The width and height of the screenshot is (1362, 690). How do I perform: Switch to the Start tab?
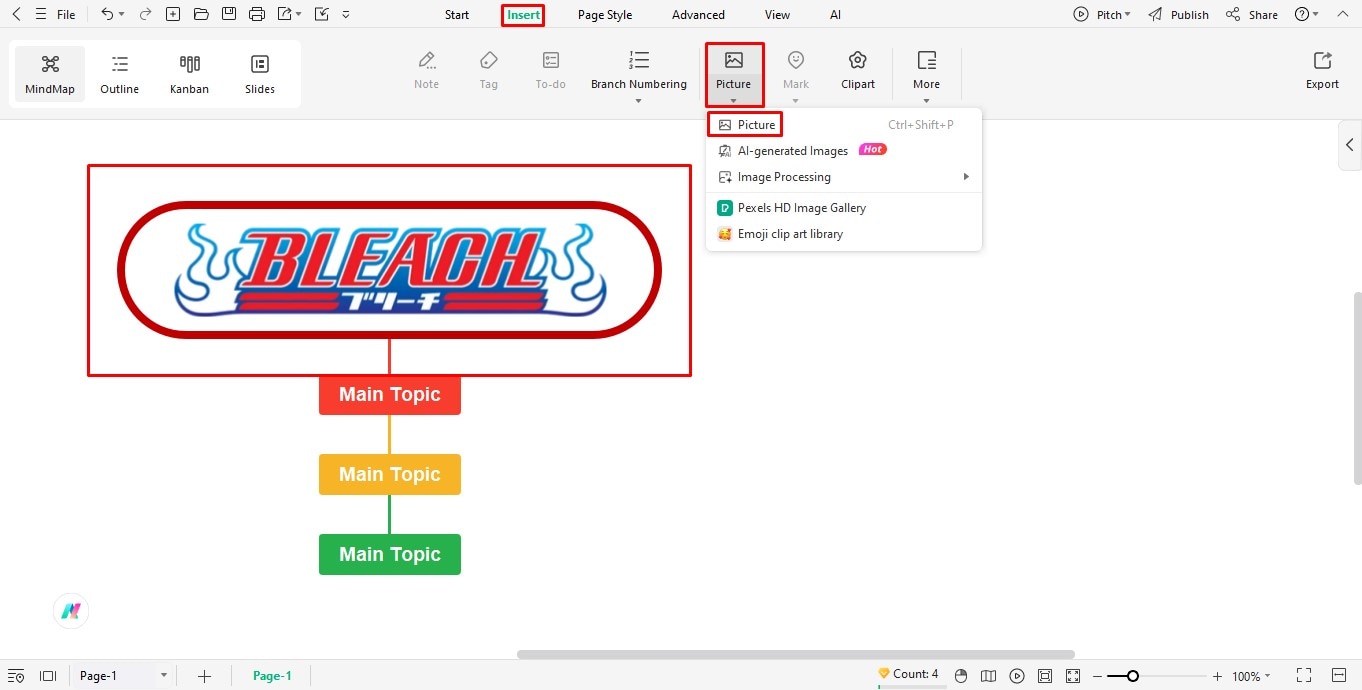(457, 15)
